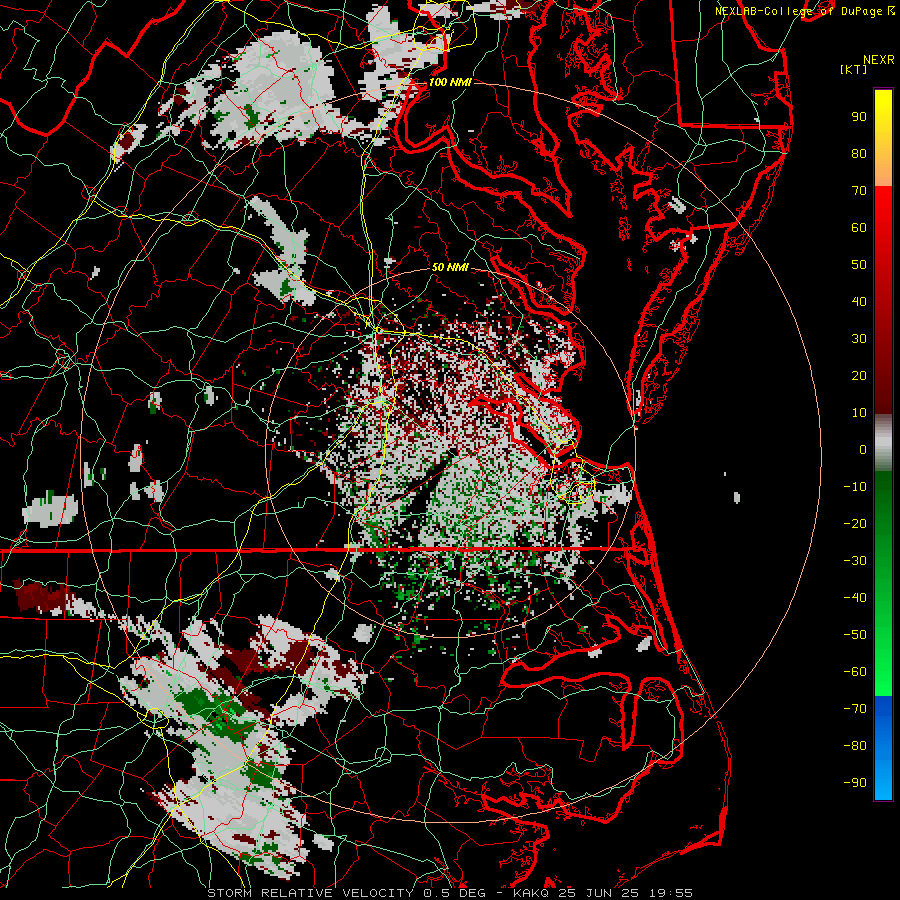Click the 100 NMI range ring label
This screenshot has height=900, width=900.
click(x=450, y=82)
